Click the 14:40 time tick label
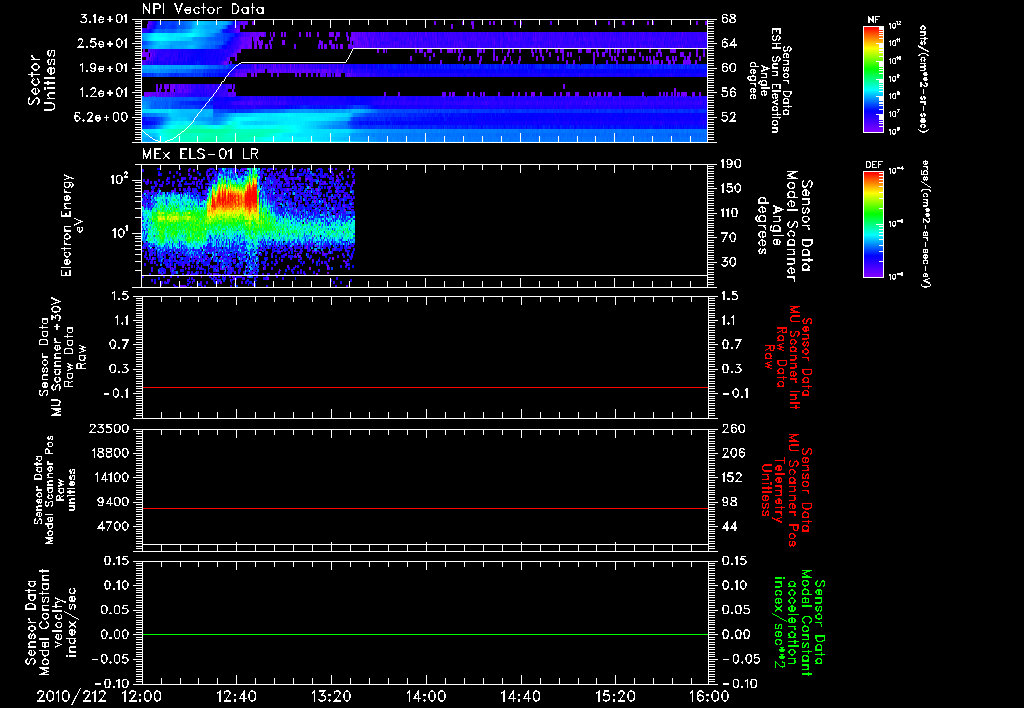 tap(520, 696)
